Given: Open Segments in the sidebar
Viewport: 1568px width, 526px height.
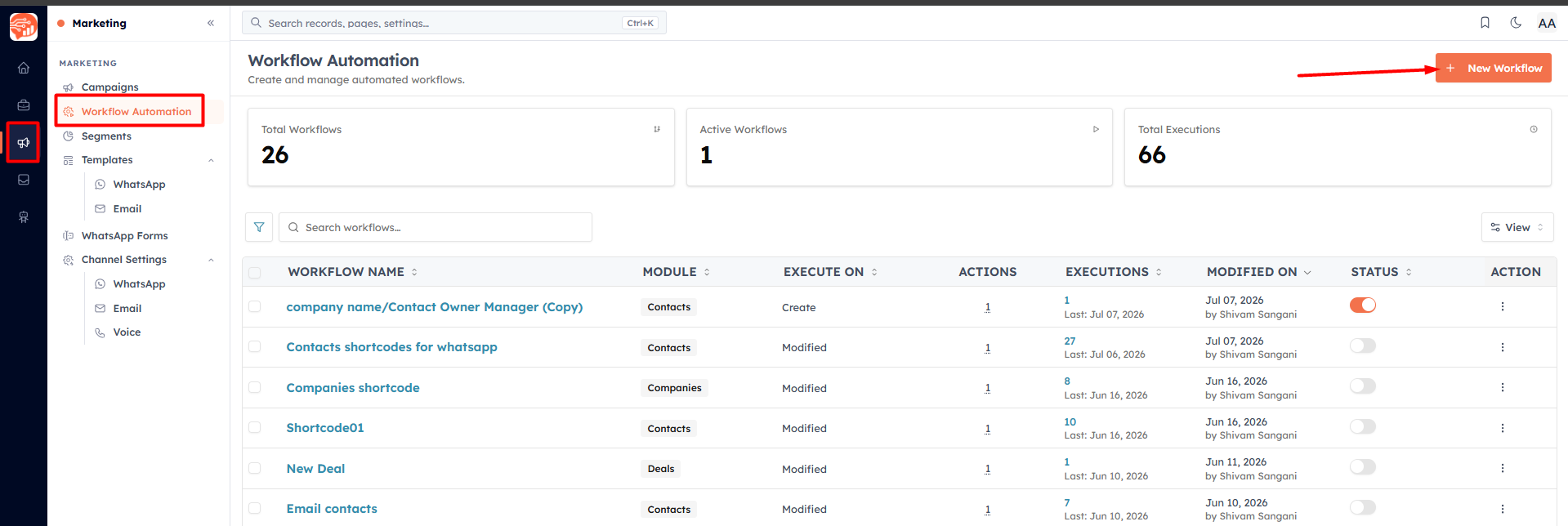Looking at the screenshot, I should coord(106,136).
